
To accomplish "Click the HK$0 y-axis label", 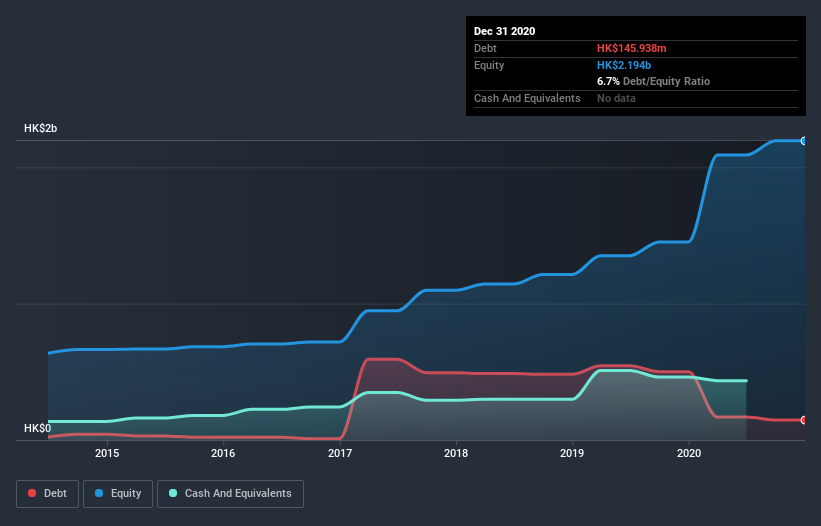I will (x=38, y=428).
